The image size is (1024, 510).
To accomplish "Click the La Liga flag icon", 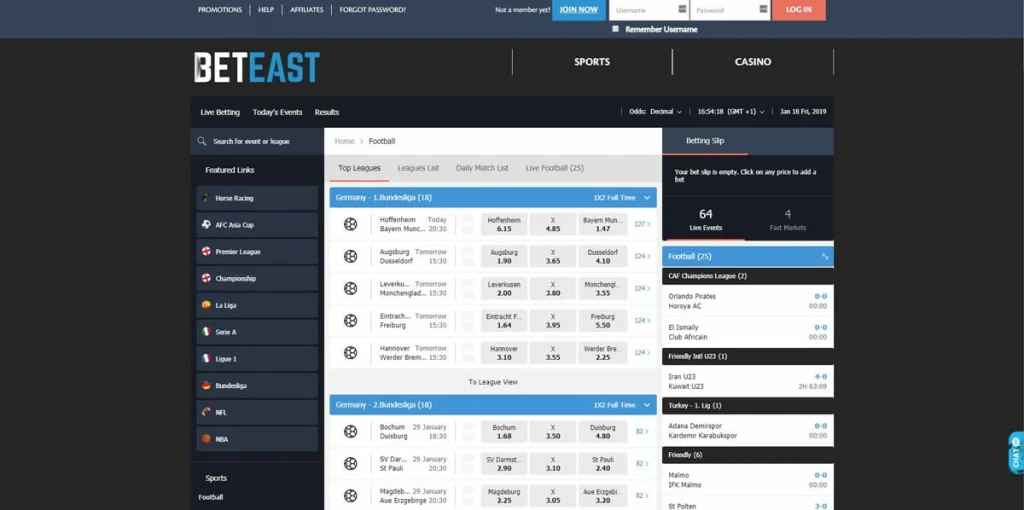I will click(x=206, y=305).
